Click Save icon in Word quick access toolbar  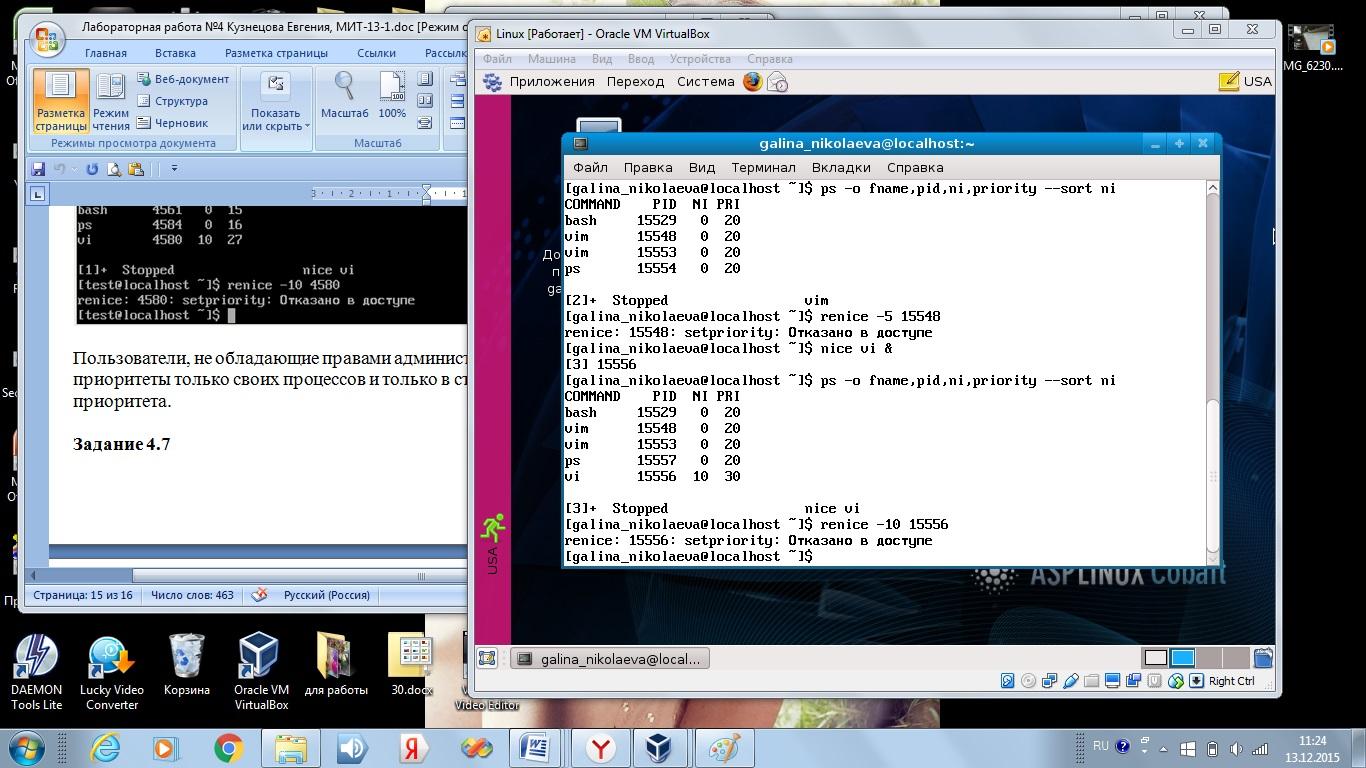click(x=38, y=169)
